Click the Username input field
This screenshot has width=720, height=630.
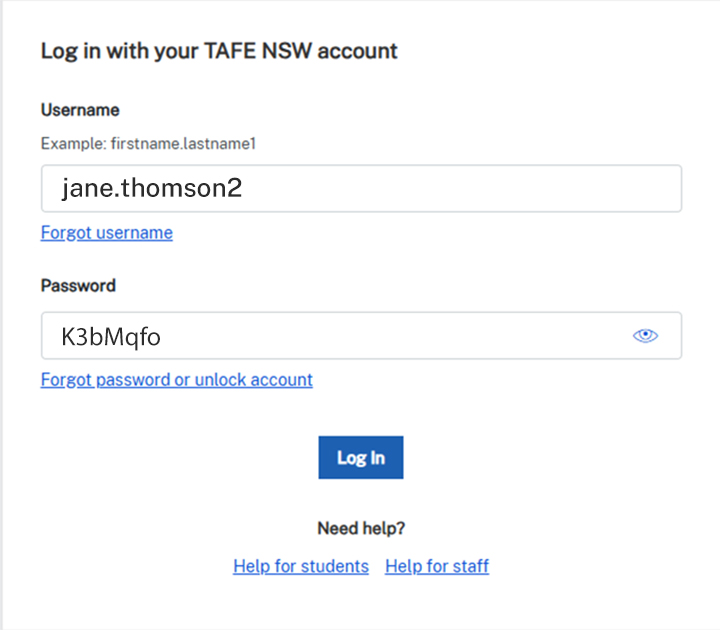360,188
